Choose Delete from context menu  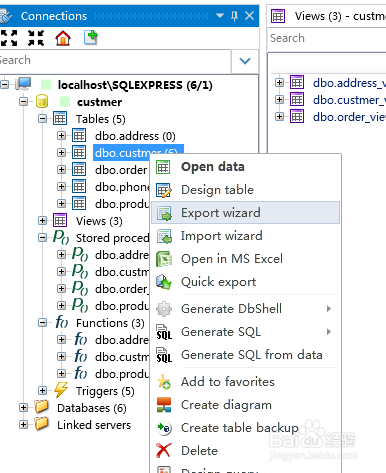(245, 451)
